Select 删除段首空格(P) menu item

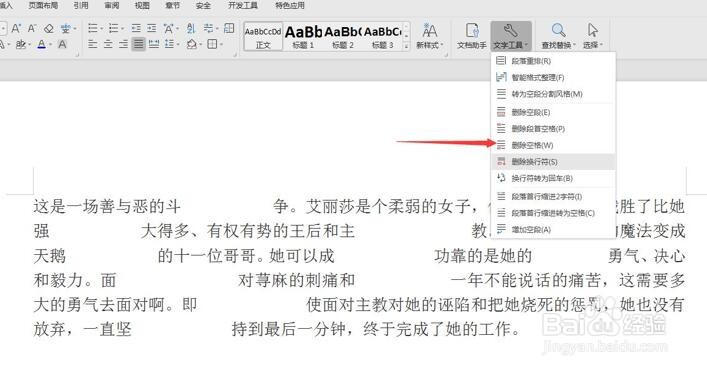(553, 128)
